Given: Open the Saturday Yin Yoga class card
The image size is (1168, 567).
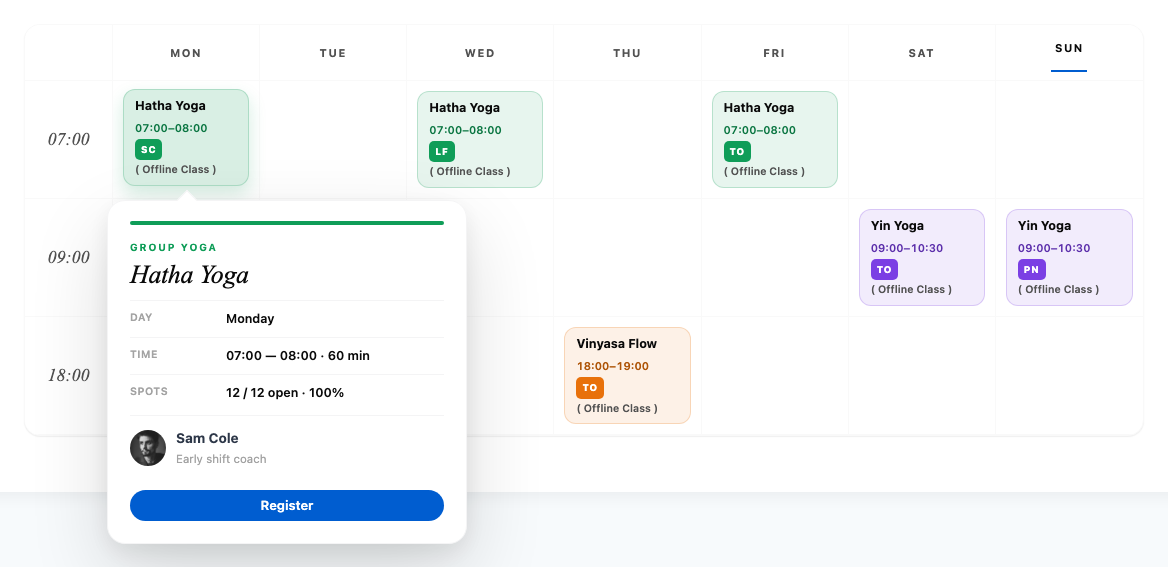Looking at the screenshot, I should click(921, 257).
